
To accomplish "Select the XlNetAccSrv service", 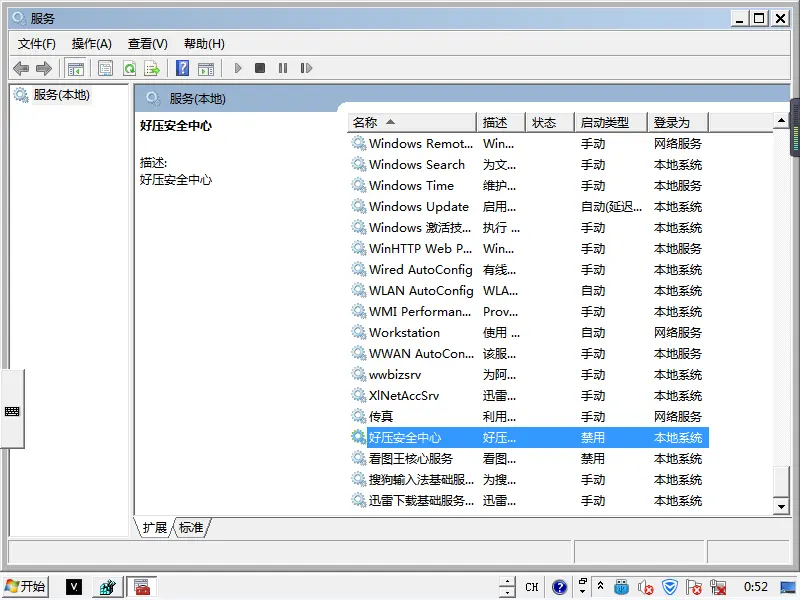I will pos(528,396).
